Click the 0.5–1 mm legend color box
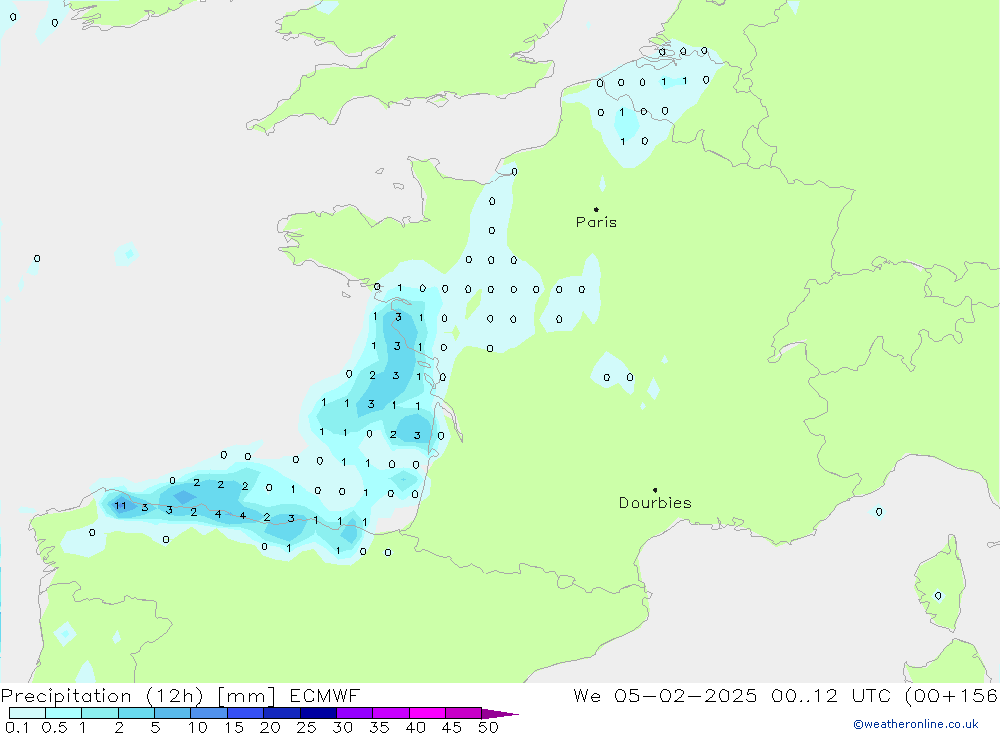This screenshot has width=1000, height=733. click(64, 713)
